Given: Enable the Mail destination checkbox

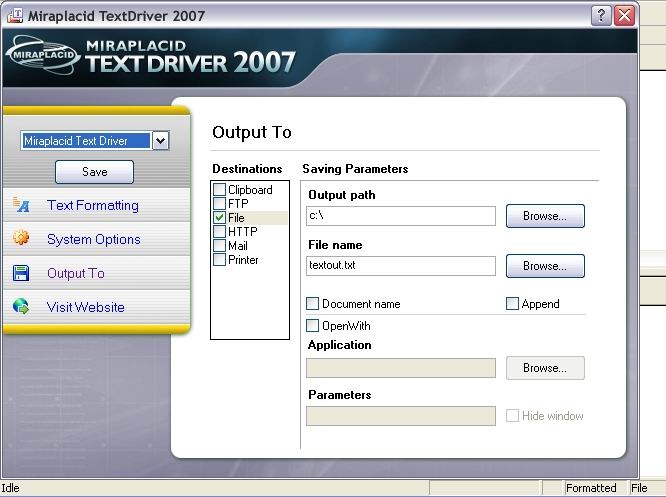Looking at the screenshot, I should [219, 246].
